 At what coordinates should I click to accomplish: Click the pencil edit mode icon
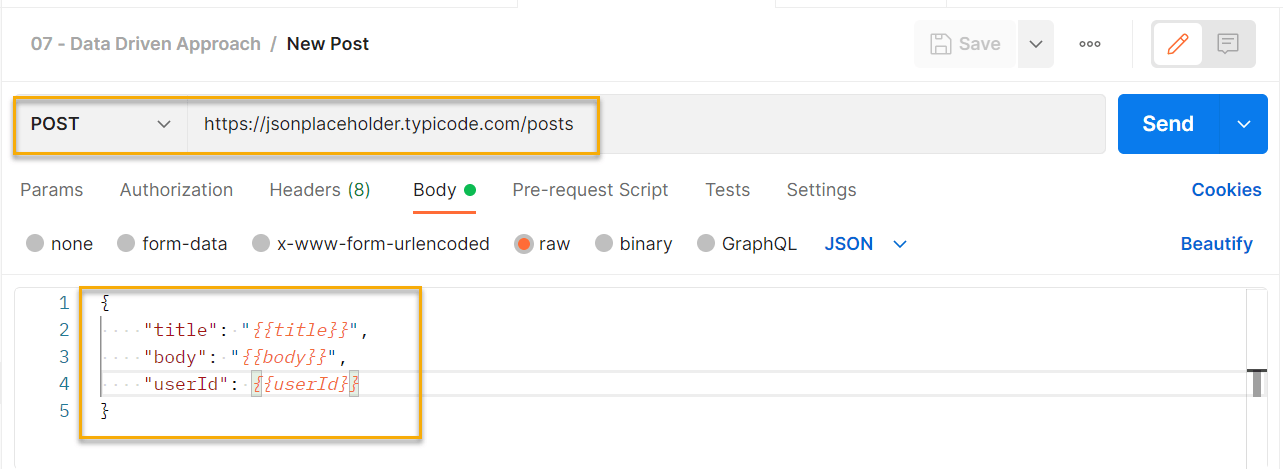click(x=1178, y=44)
